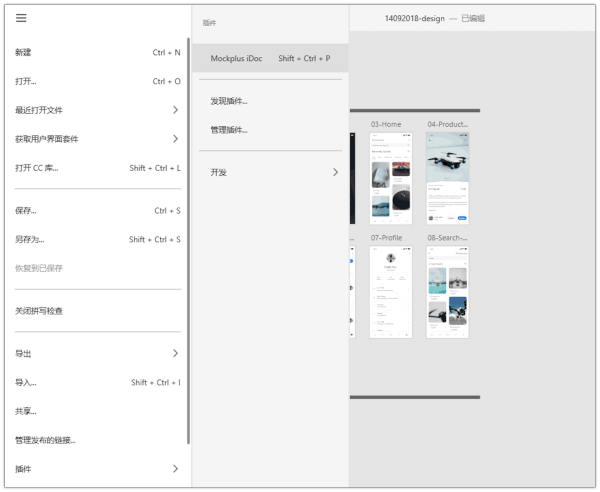Expand 最近打开文件 submenu arrow

(x=175, y=110)
